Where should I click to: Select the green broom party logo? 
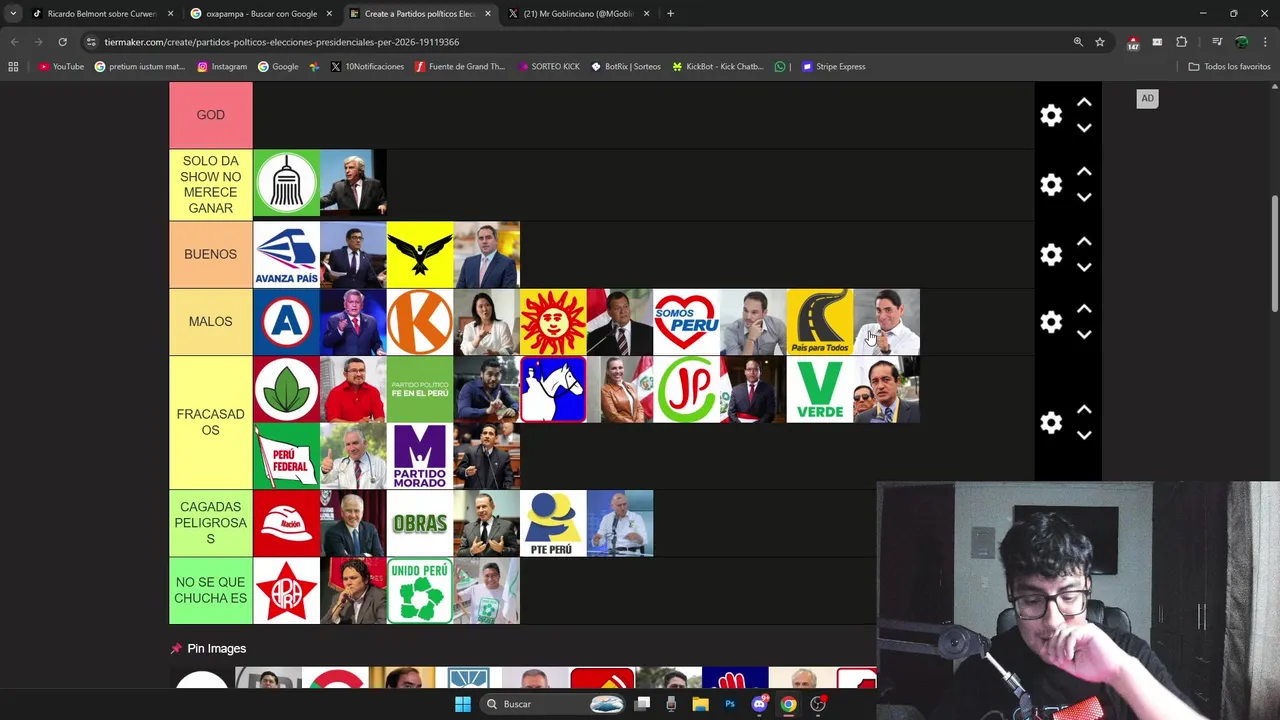tap(286, 184)
